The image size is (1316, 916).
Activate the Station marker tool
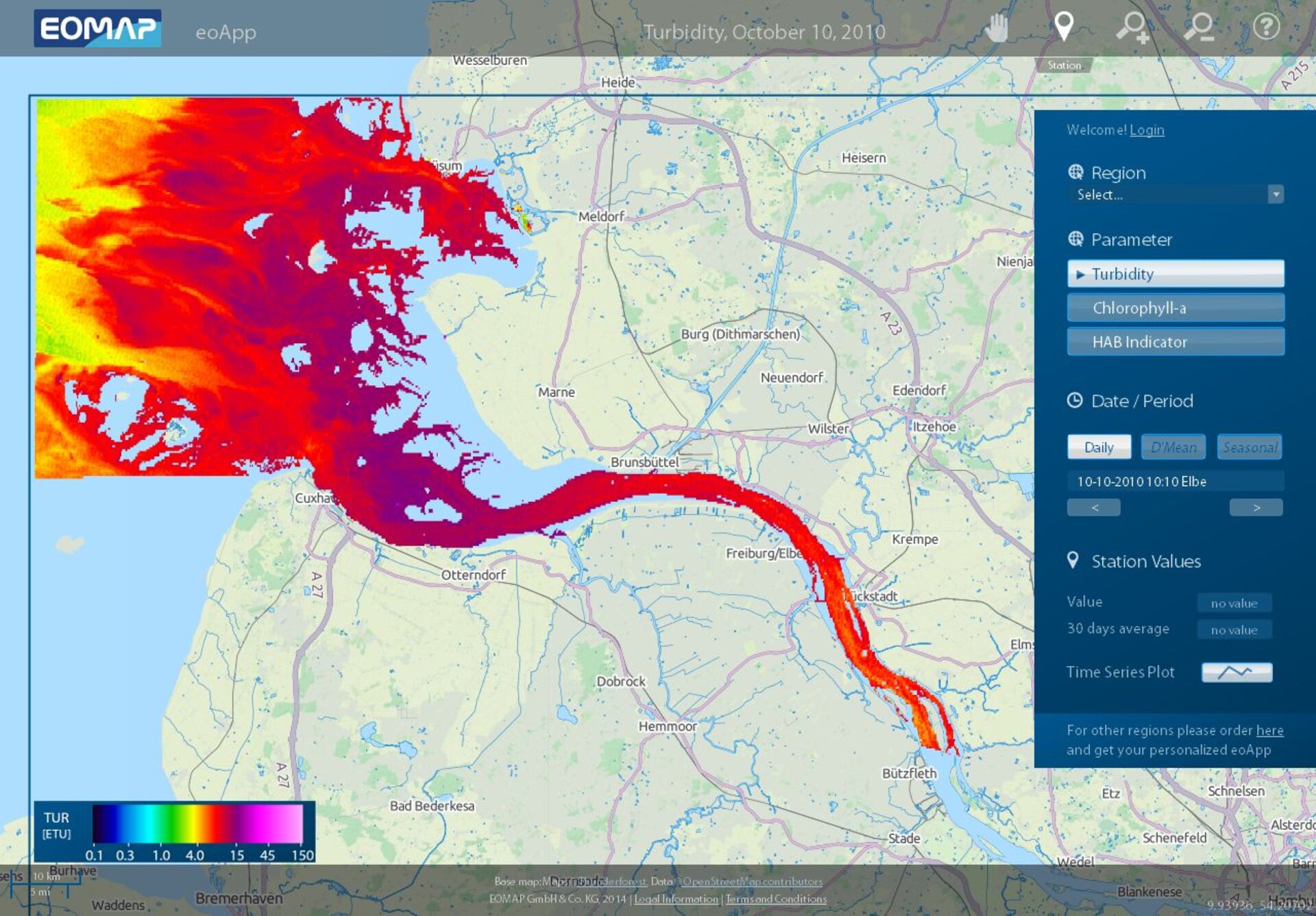pyautogui.click(x=1063, y=27)
